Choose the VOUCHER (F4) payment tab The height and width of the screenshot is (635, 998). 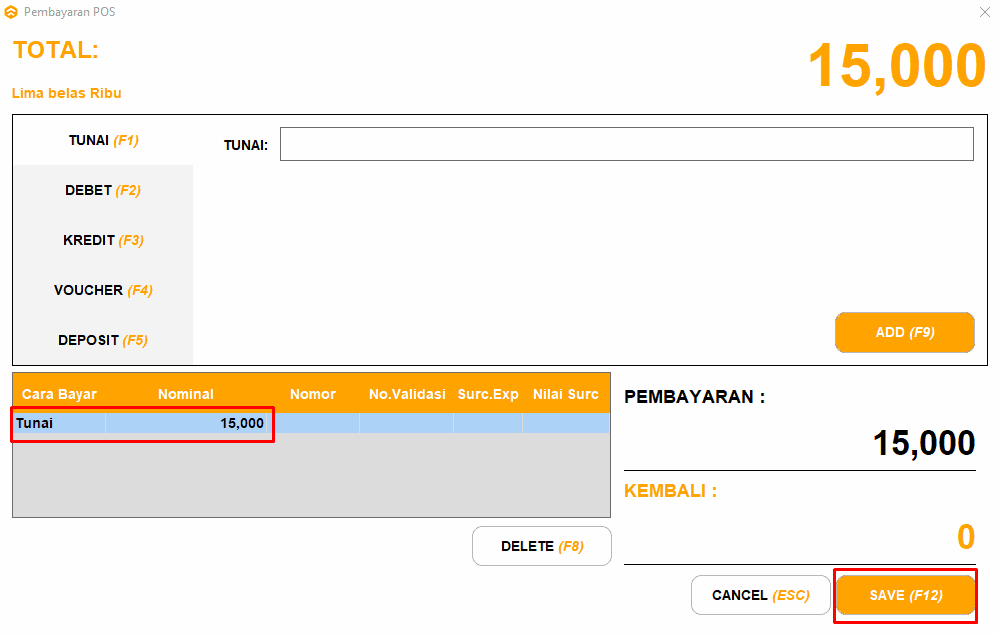[103, 290]
